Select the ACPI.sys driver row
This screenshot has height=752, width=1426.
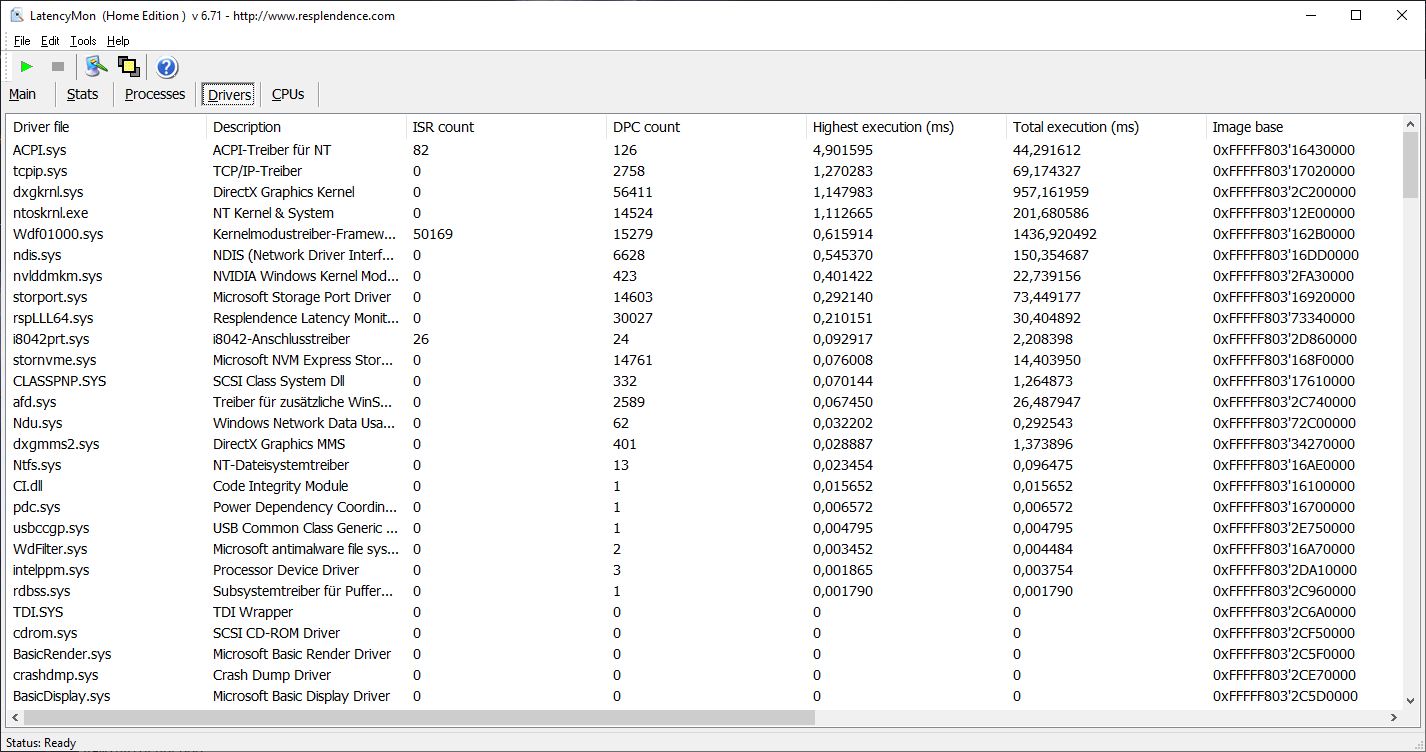coord(704,150)
